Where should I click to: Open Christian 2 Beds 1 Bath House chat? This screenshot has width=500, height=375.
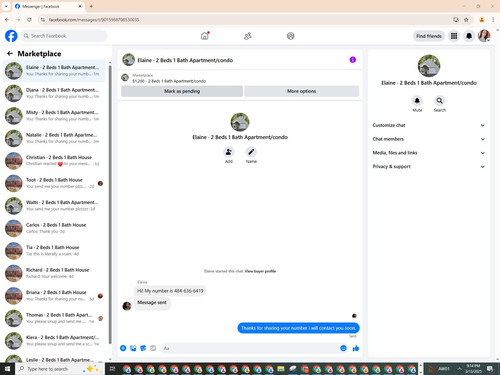(x=55, y=161)
